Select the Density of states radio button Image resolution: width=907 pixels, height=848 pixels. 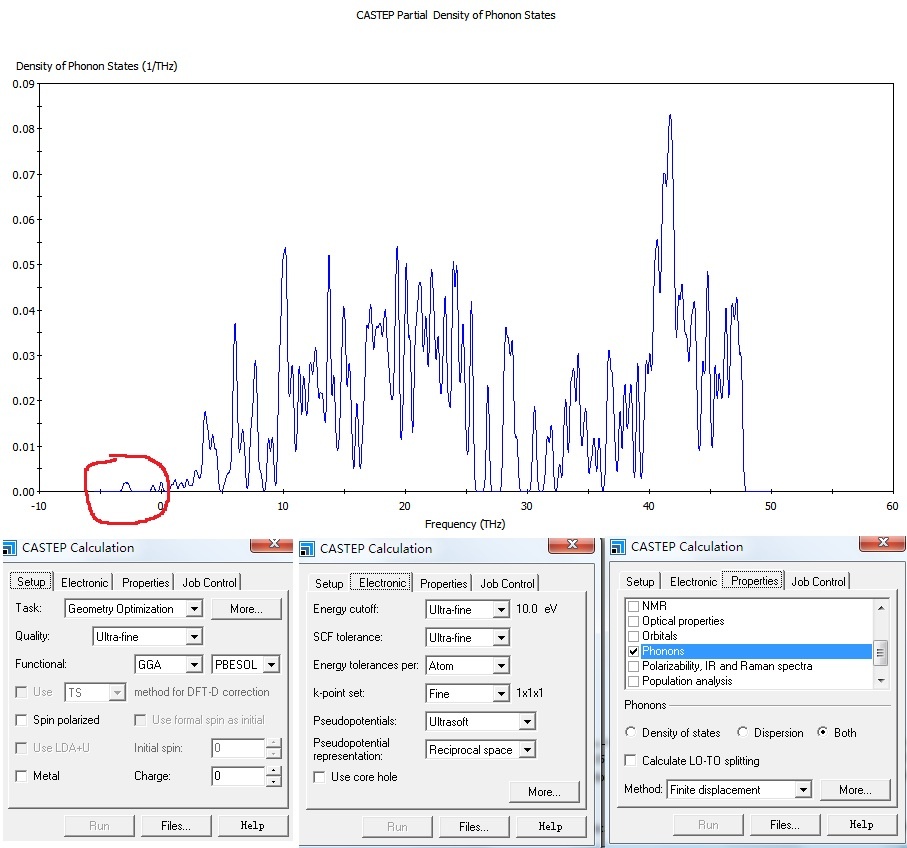click(x=631, y=732)
